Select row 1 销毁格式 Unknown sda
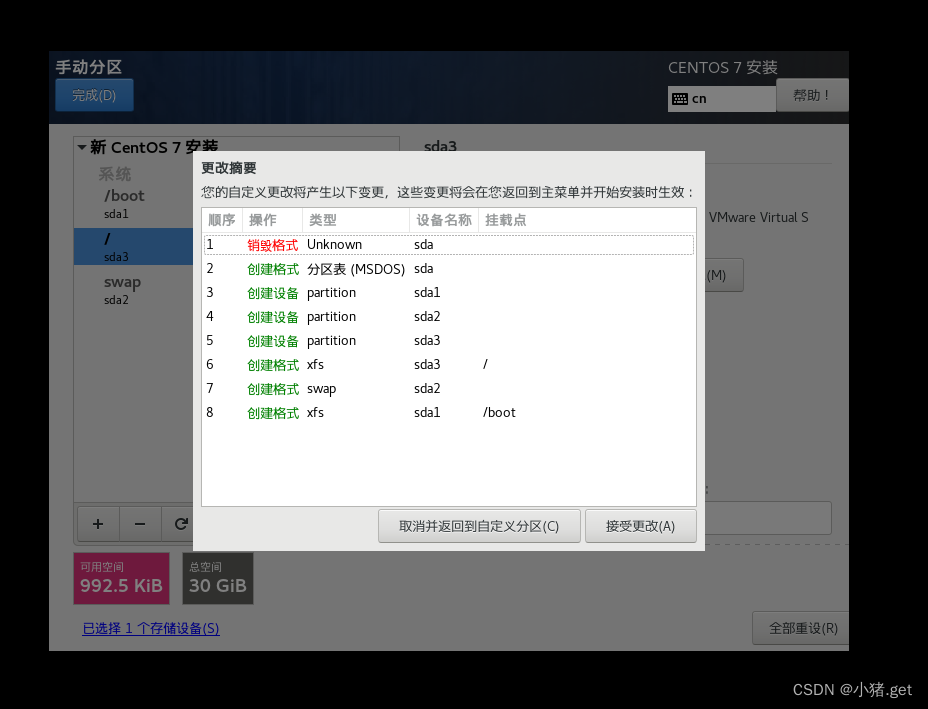The width and height of the screenshot is (928, 709). (x=449, y=244)
